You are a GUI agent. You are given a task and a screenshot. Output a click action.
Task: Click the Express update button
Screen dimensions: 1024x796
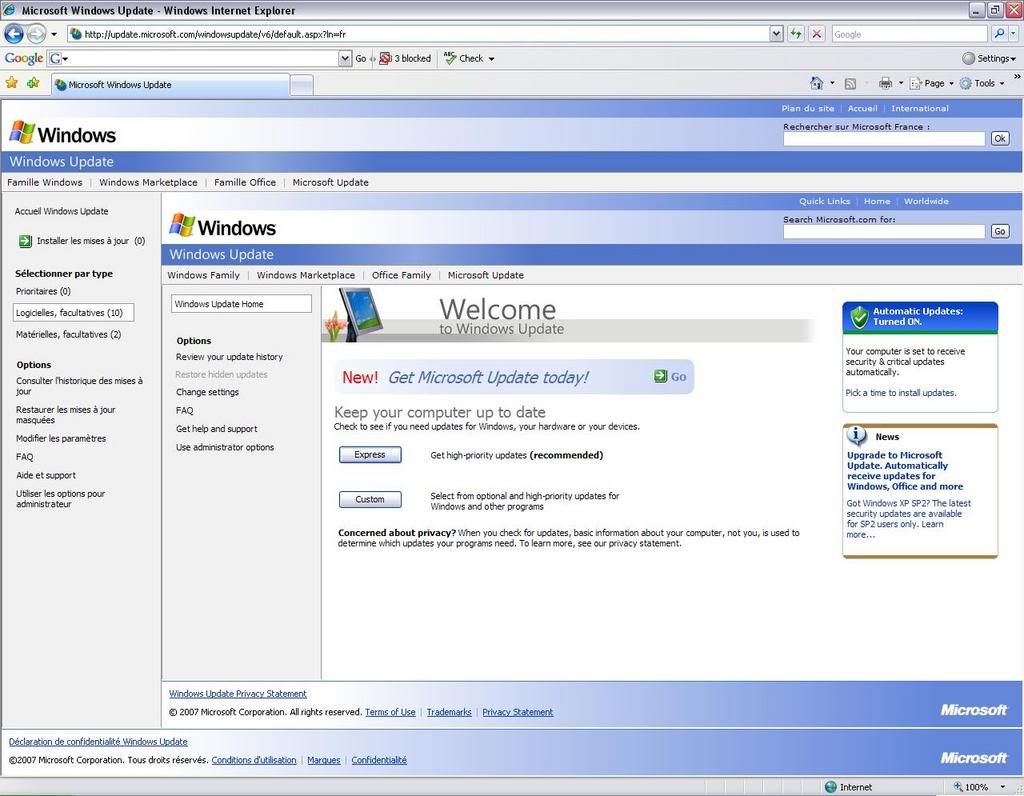coord(370,455)
